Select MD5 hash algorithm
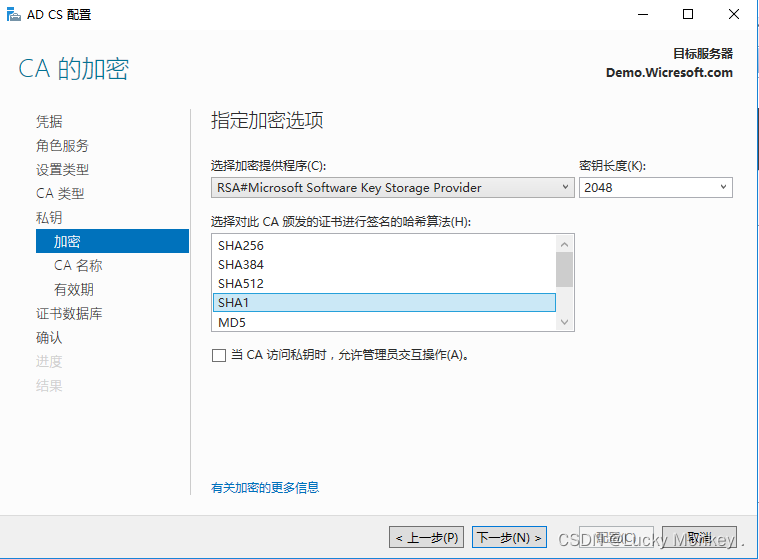The image size is (759, 559). [x=384, y=322]
